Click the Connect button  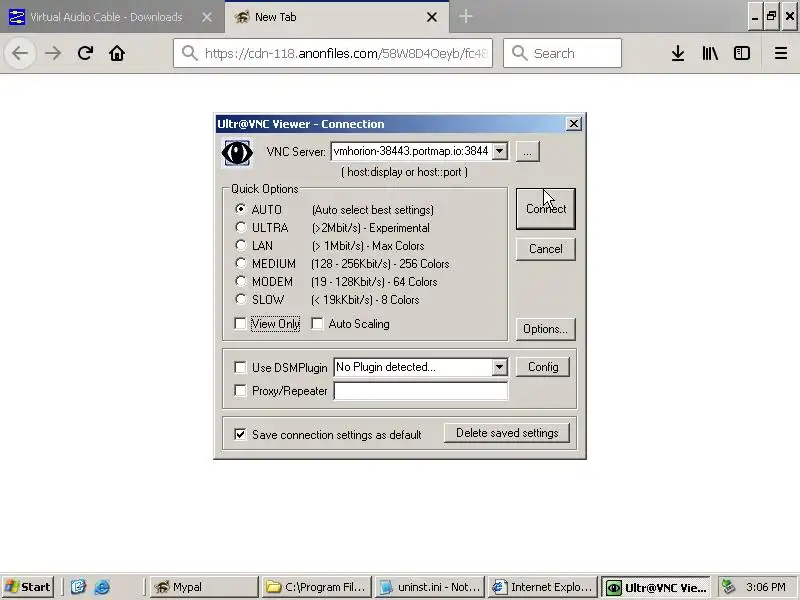[x=545, y=209]
